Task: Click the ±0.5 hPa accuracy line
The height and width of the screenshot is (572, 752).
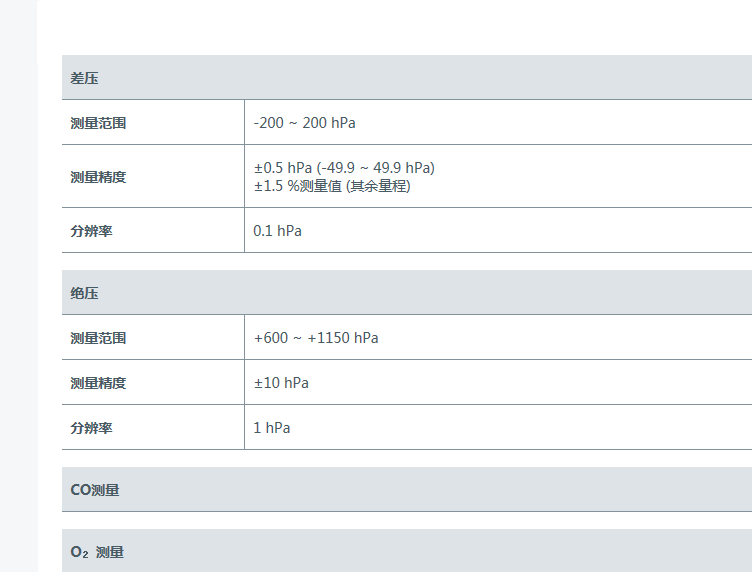Action: pos(344,168)
